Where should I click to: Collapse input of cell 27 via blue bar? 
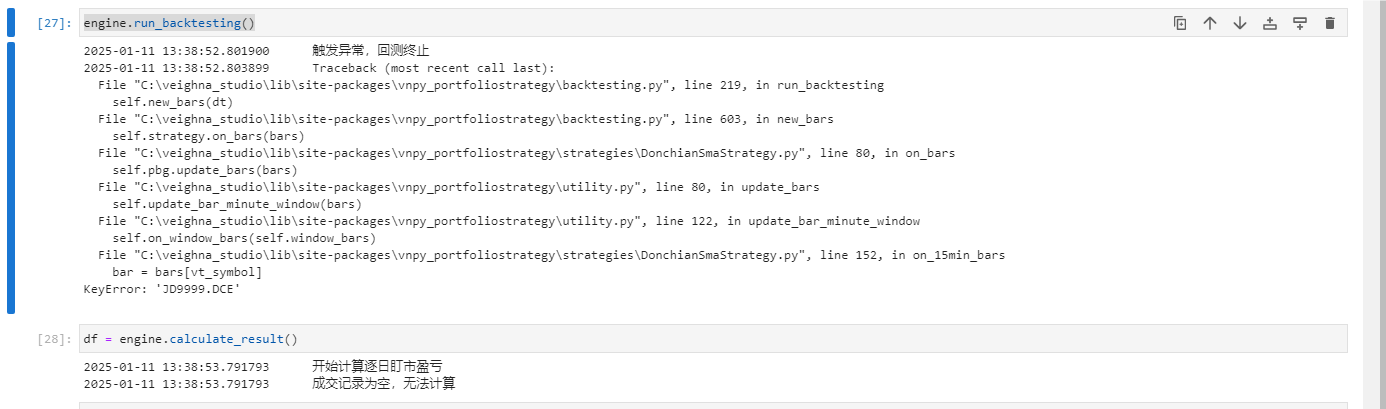coord(11,23)
